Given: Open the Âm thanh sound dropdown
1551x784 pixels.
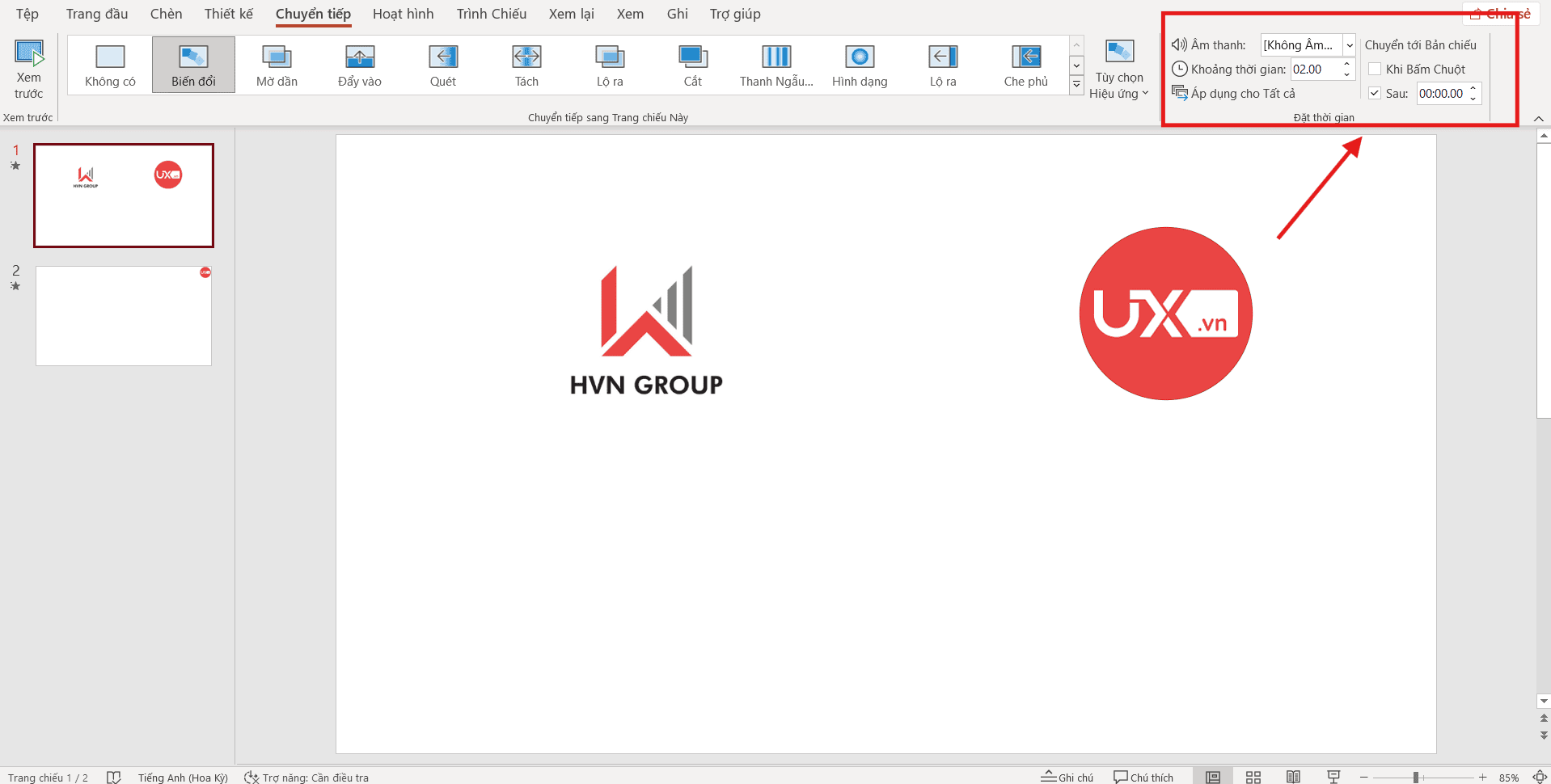Looking at the screenshot, I should point(1349,45).
